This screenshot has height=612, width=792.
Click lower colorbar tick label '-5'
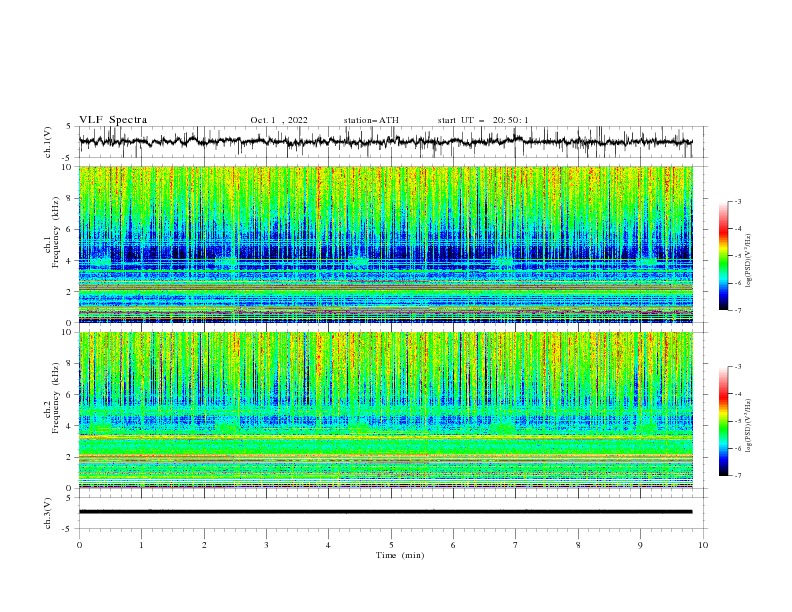click(737, 421)
